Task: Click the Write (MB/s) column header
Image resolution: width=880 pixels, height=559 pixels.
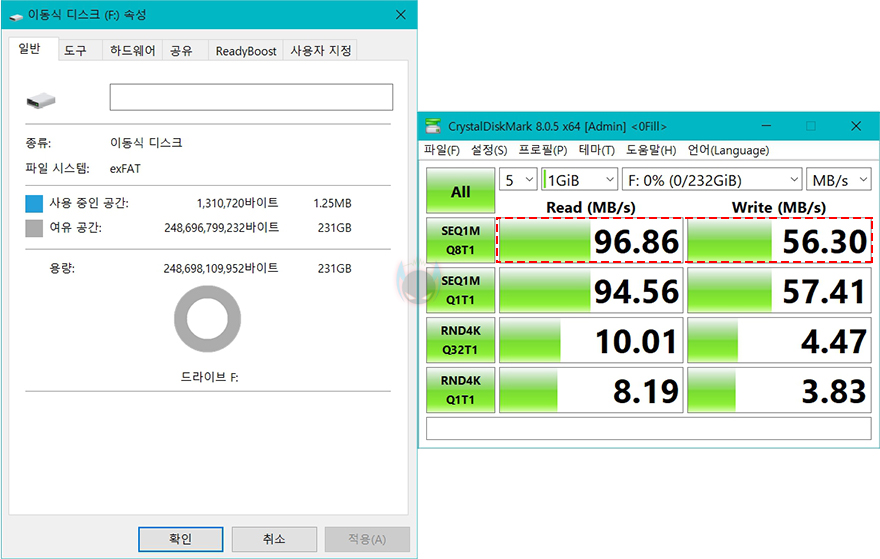Action: click(779, 207)
